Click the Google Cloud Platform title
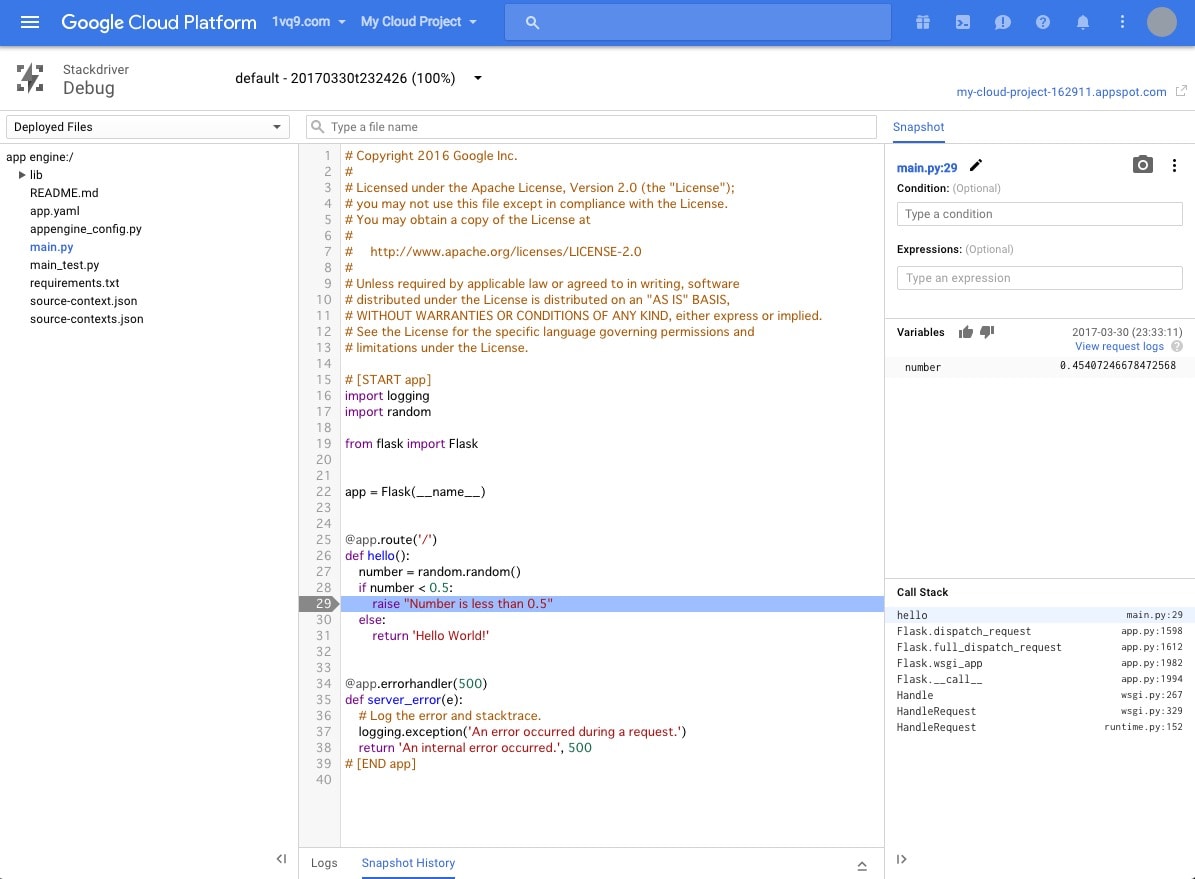The height and width of the screenshot is (879, 1195). (159, 22)
